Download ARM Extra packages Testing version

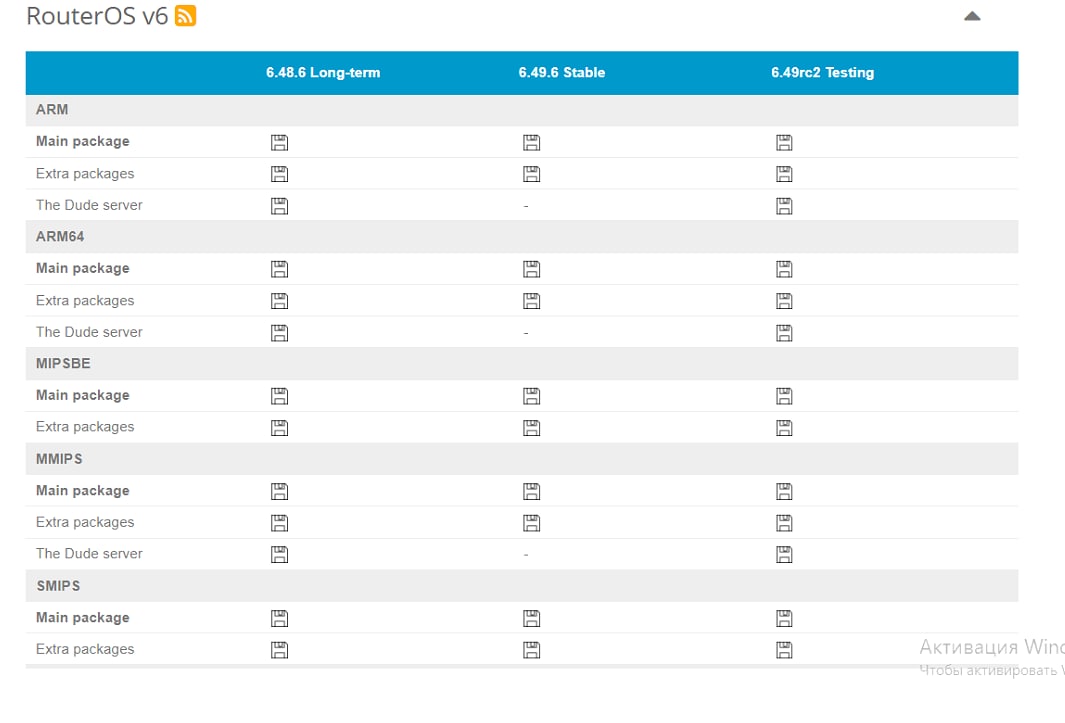(x=784, y=174)
